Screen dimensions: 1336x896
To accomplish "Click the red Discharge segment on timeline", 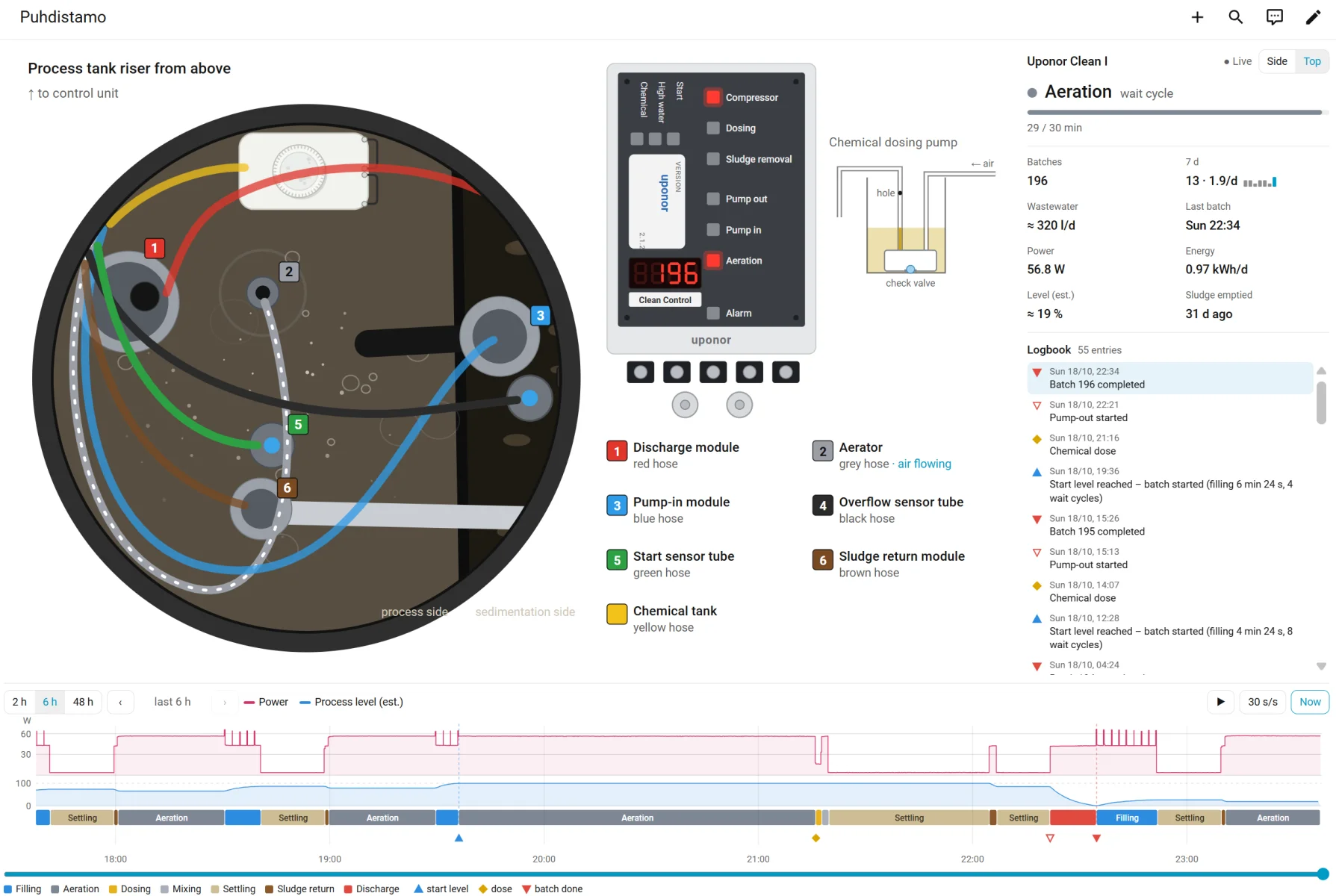I will 1073,818.
